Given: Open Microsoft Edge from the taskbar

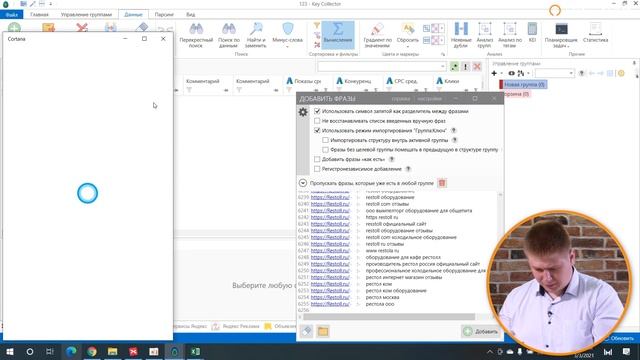Looking at the screenshot, I should pos(71,351).
